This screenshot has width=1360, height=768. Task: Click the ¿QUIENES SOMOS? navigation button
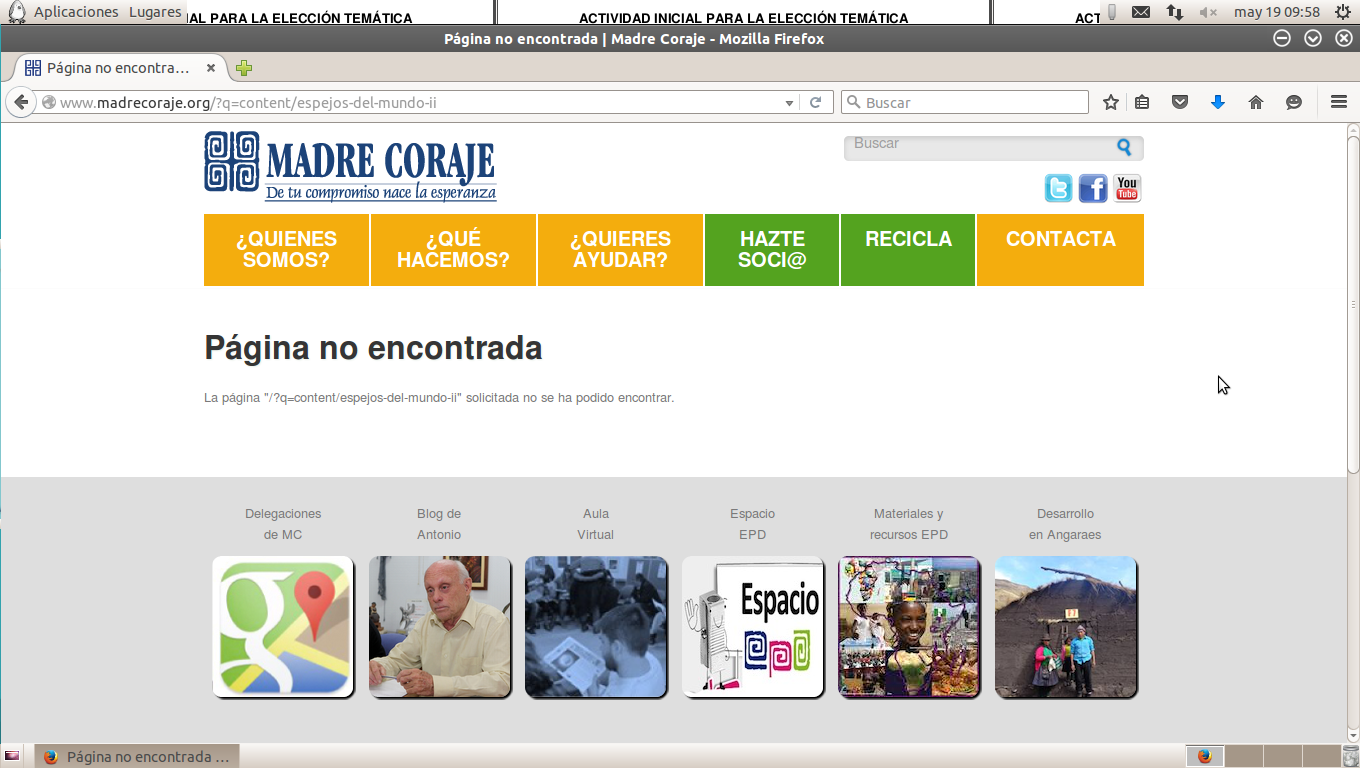tap(286, 250)
